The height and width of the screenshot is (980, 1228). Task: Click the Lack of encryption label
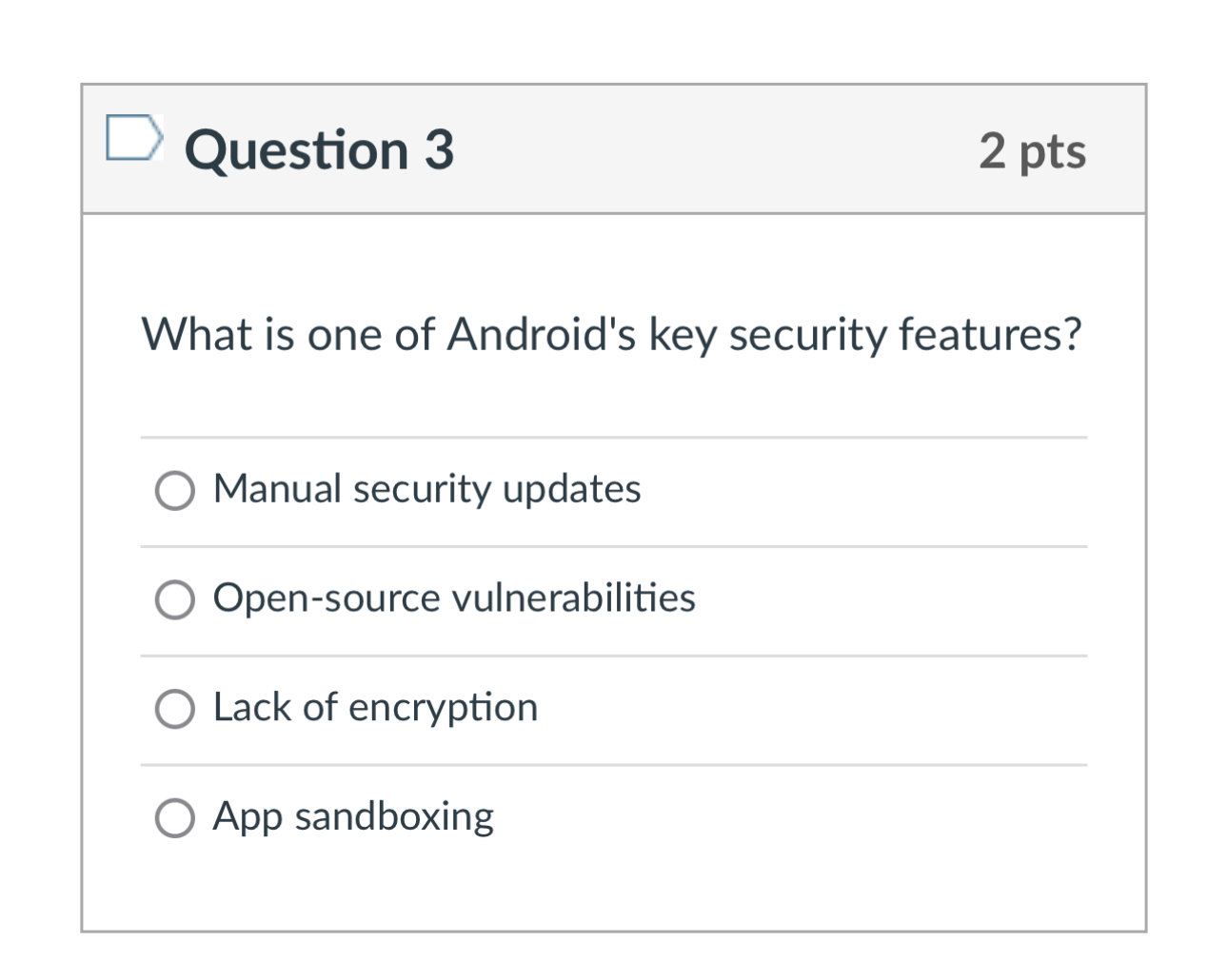[375, 708]
